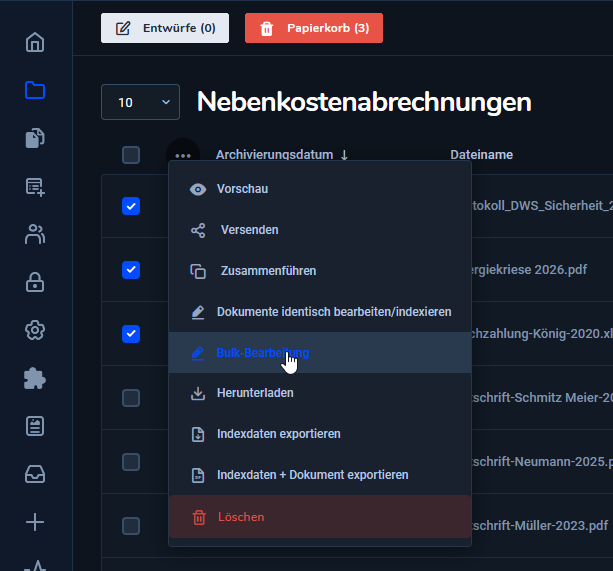Click the plus icon in sidebar
The height and width of the screenshot is (571, 613).
[x=35, y=522]
